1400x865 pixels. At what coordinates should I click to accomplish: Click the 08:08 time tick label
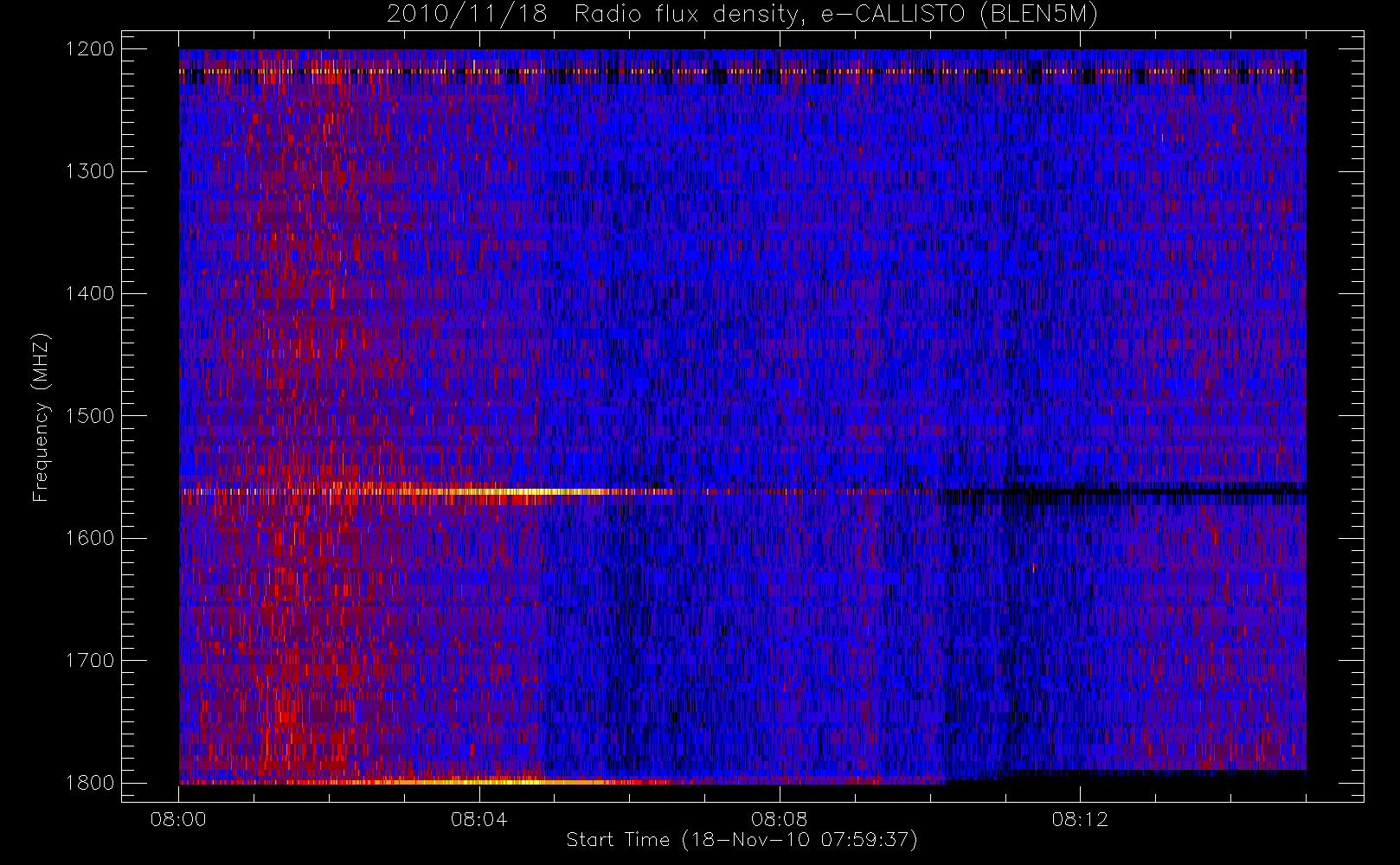pos(779,819)
